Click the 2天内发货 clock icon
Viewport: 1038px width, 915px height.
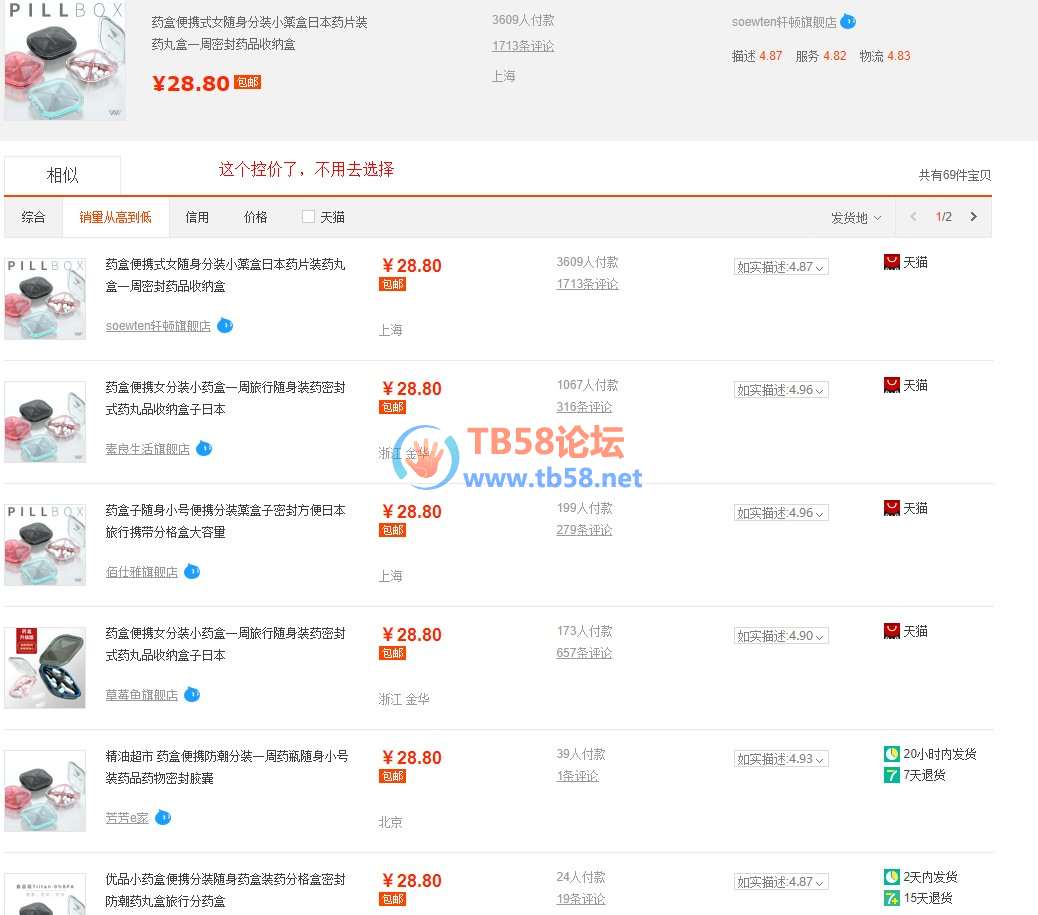892,877
